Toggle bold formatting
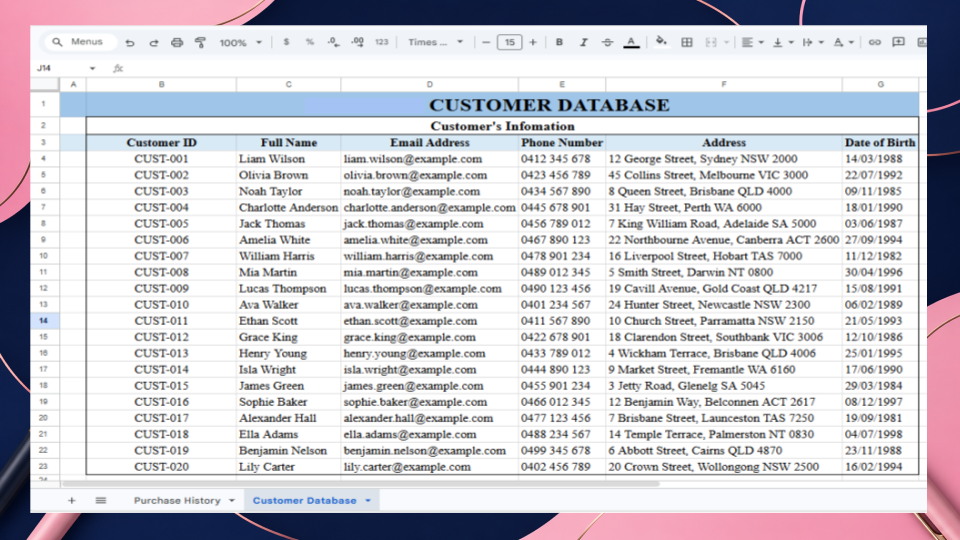 click(559, 42)
